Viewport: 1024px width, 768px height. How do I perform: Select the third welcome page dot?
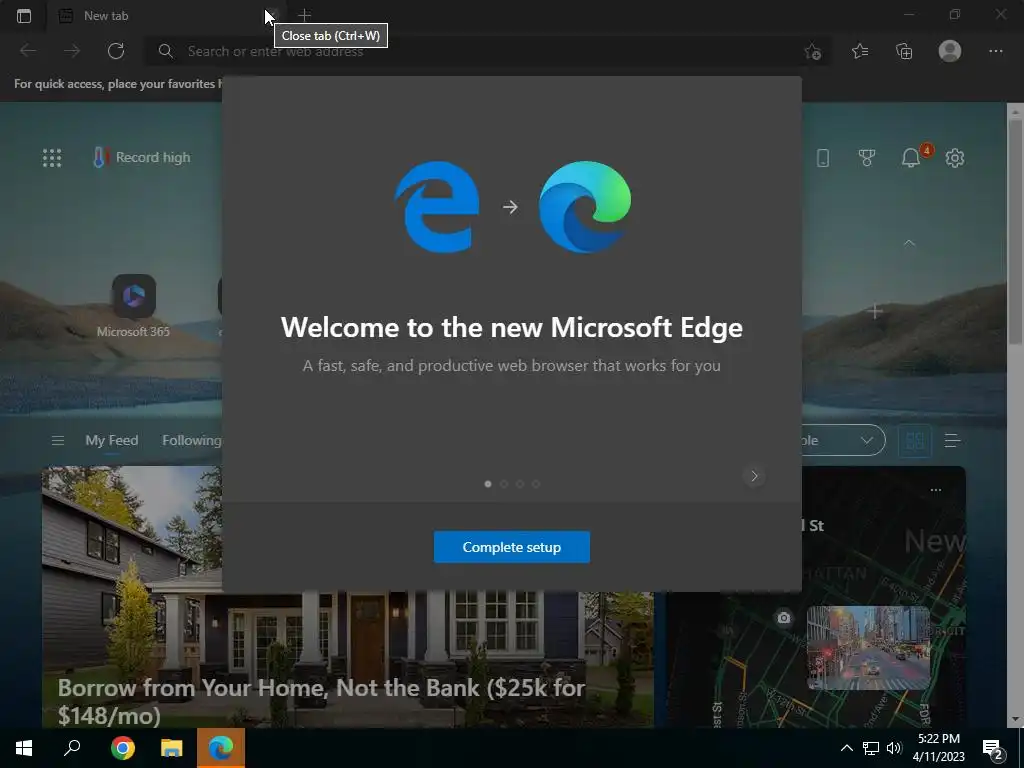(x=520, y=484)
